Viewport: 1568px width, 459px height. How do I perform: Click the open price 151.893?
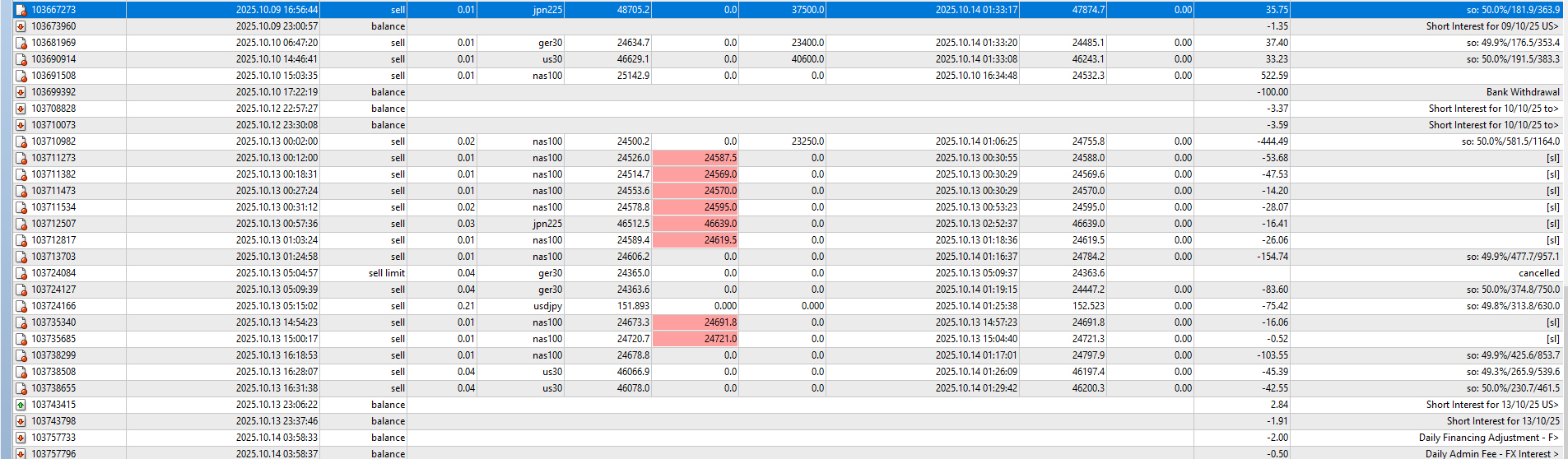click(633, 306)
